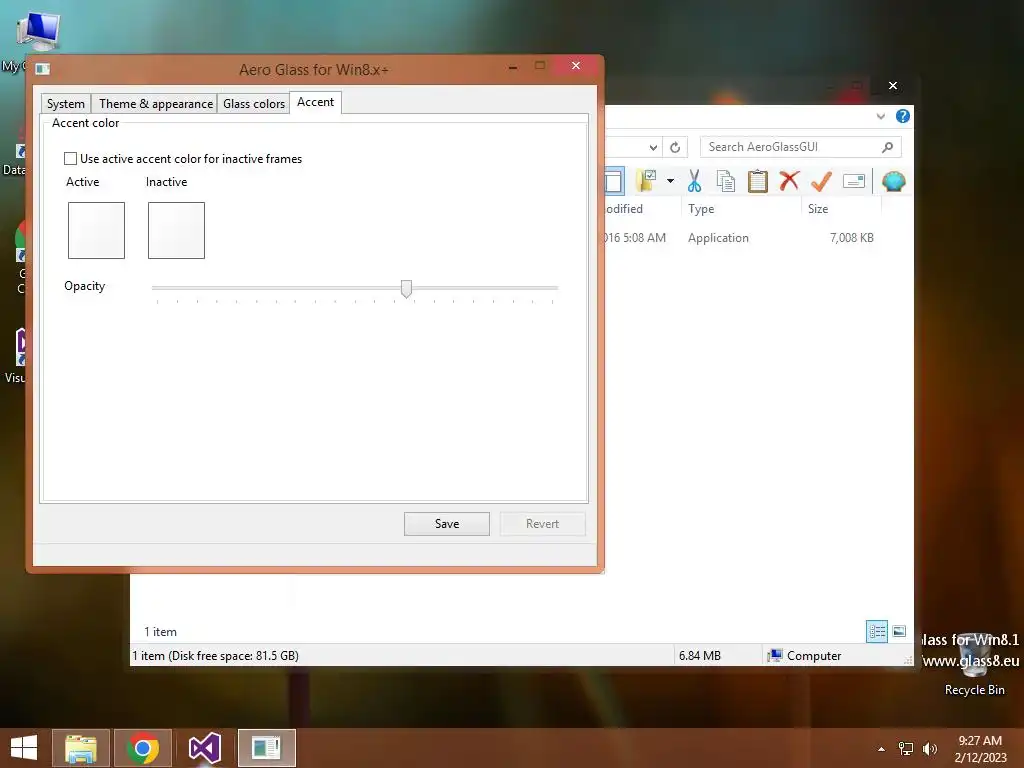Image resolution: width=1024 pixels, height=768 pixels.
Task: Click the Revert button
Action: (542, 524)
